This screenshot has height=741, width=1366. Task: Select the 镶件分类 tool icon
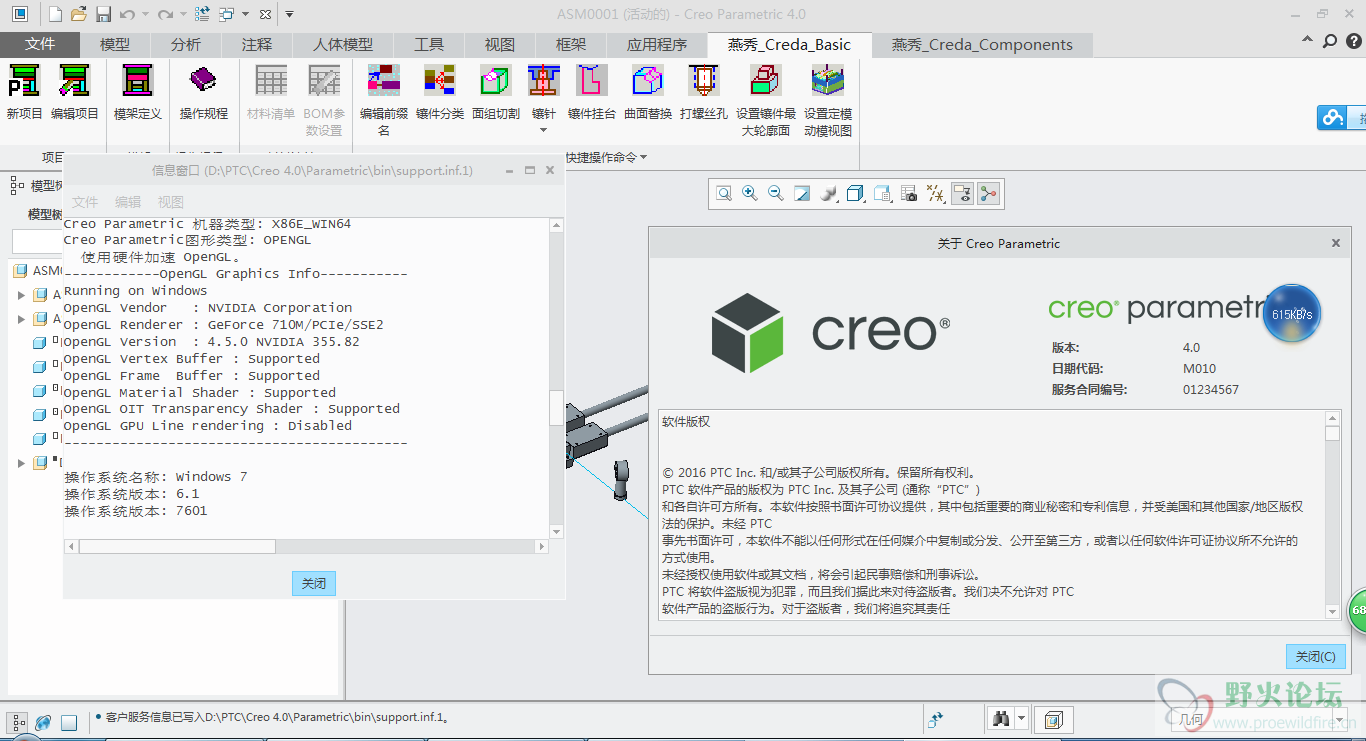pos(439,81)
